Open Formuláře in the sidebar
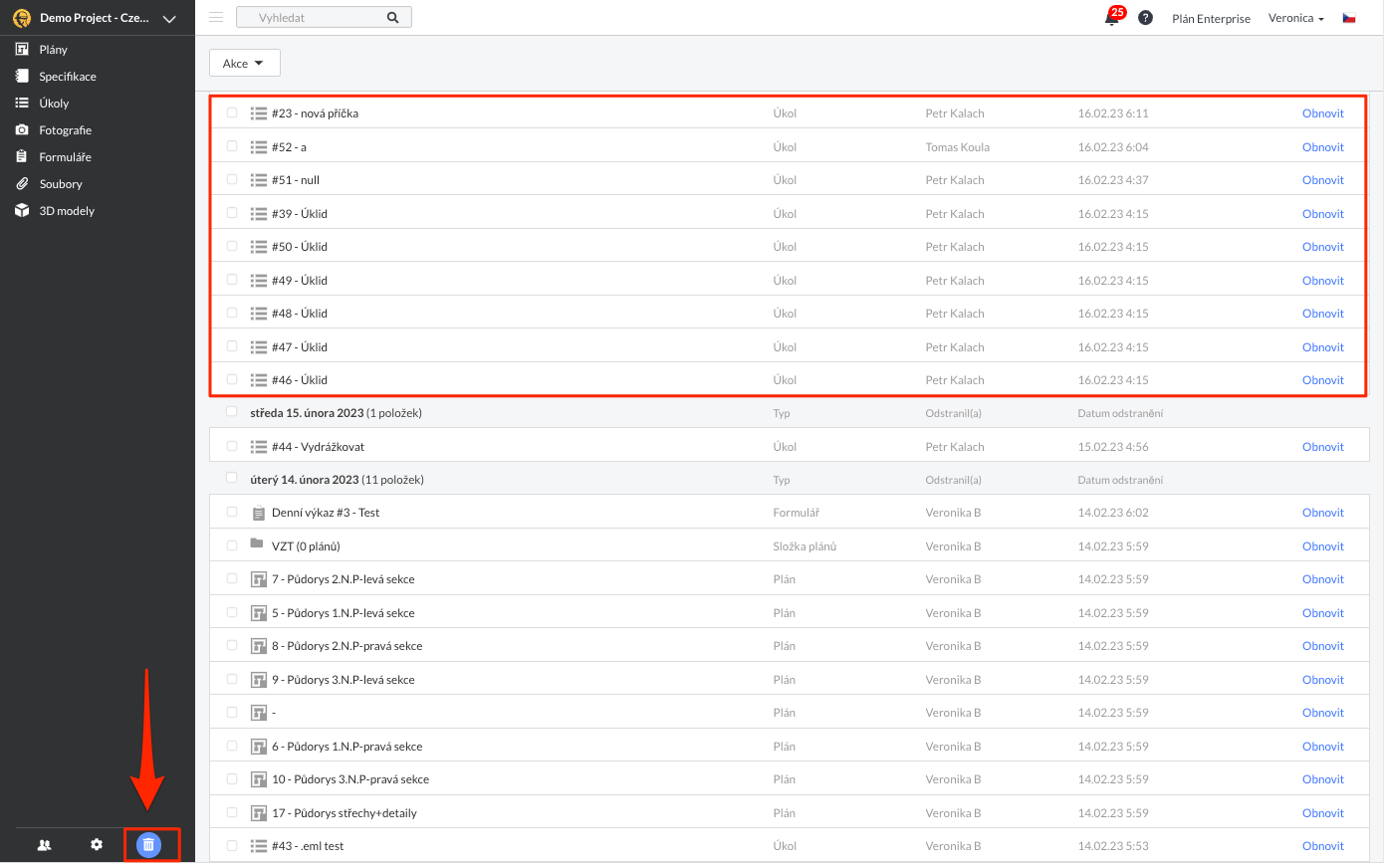Screen dimensions: 1384x868 [x=65, y=157]
